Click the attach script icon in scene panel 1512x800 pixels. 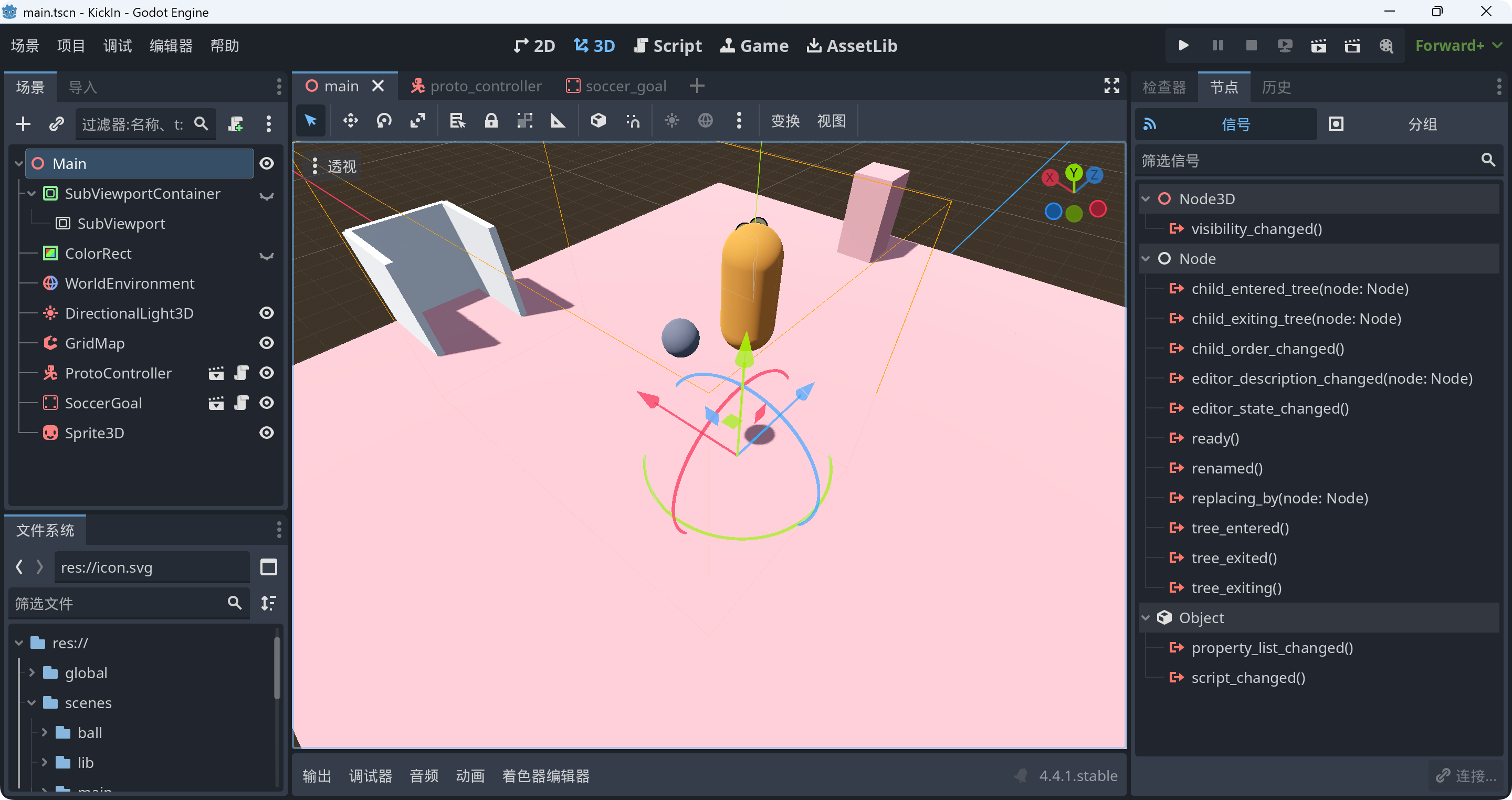point(236,124)
